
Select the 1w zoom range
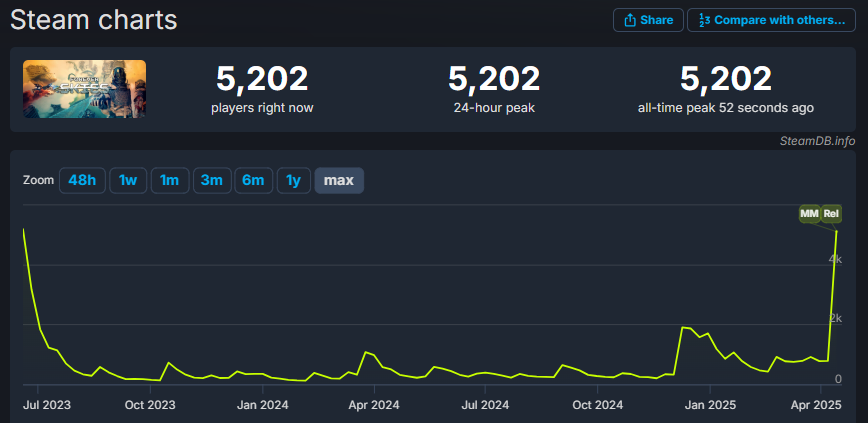click(128, 180)
